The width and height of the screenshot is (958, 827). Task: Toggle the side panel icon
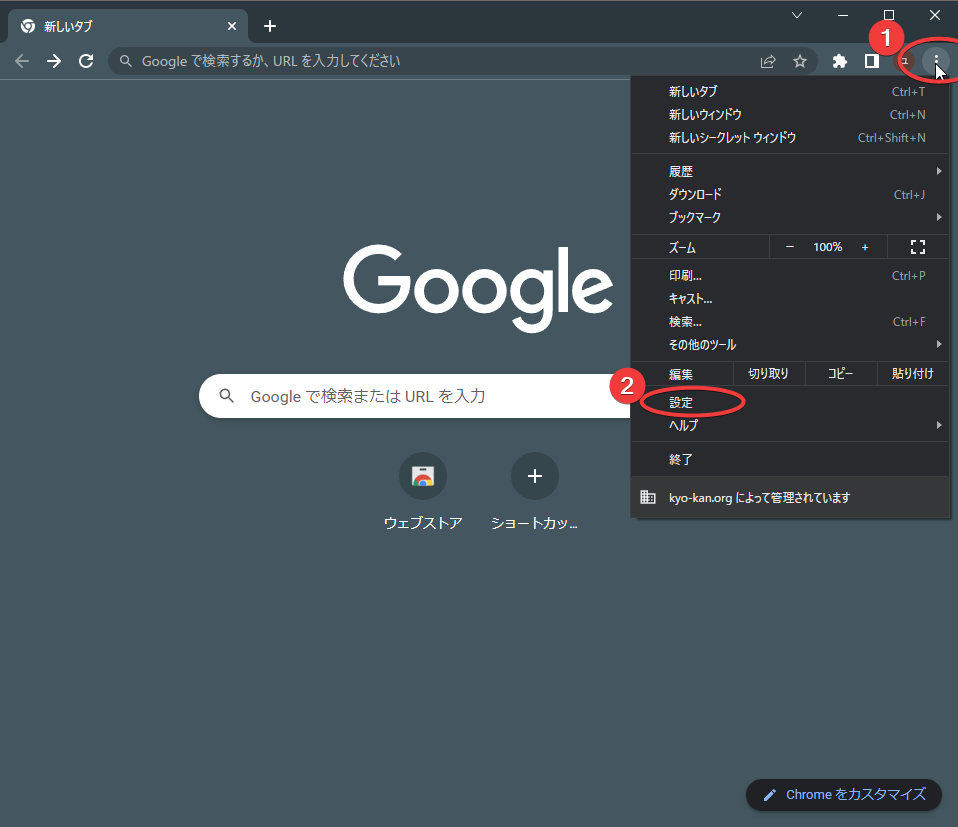pyautogui.click(x=872, y=61)
